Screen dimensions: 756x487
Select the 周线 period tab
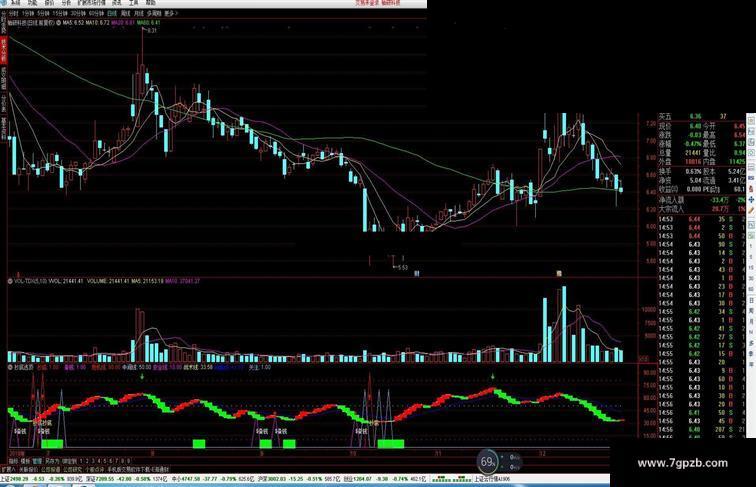pyautogui.click(x=125, y=14)
